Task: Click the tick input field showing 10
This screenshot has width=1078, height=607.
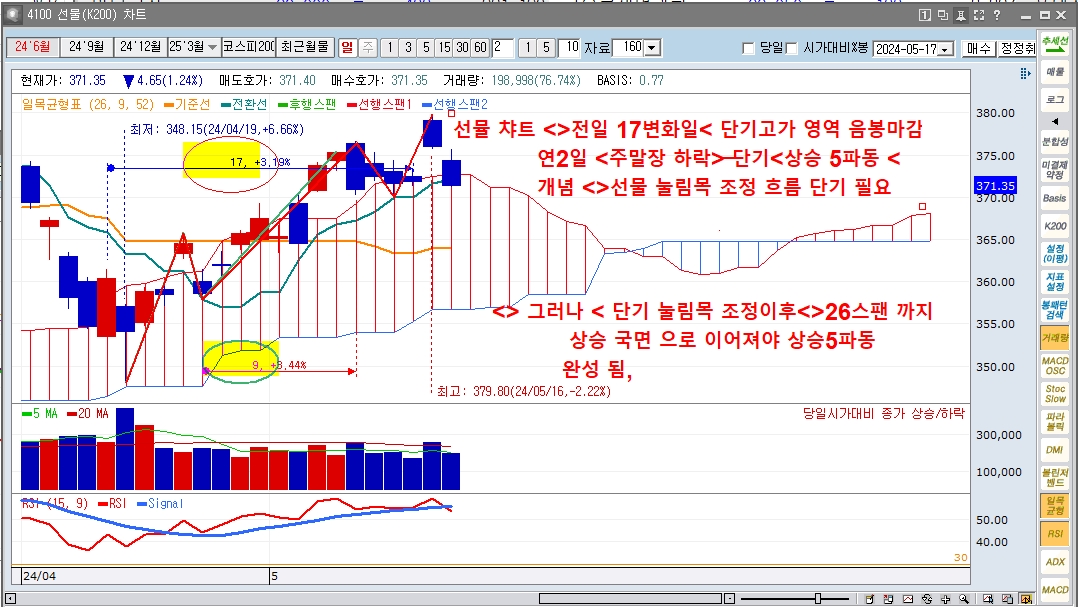Action: pos(570,47)
